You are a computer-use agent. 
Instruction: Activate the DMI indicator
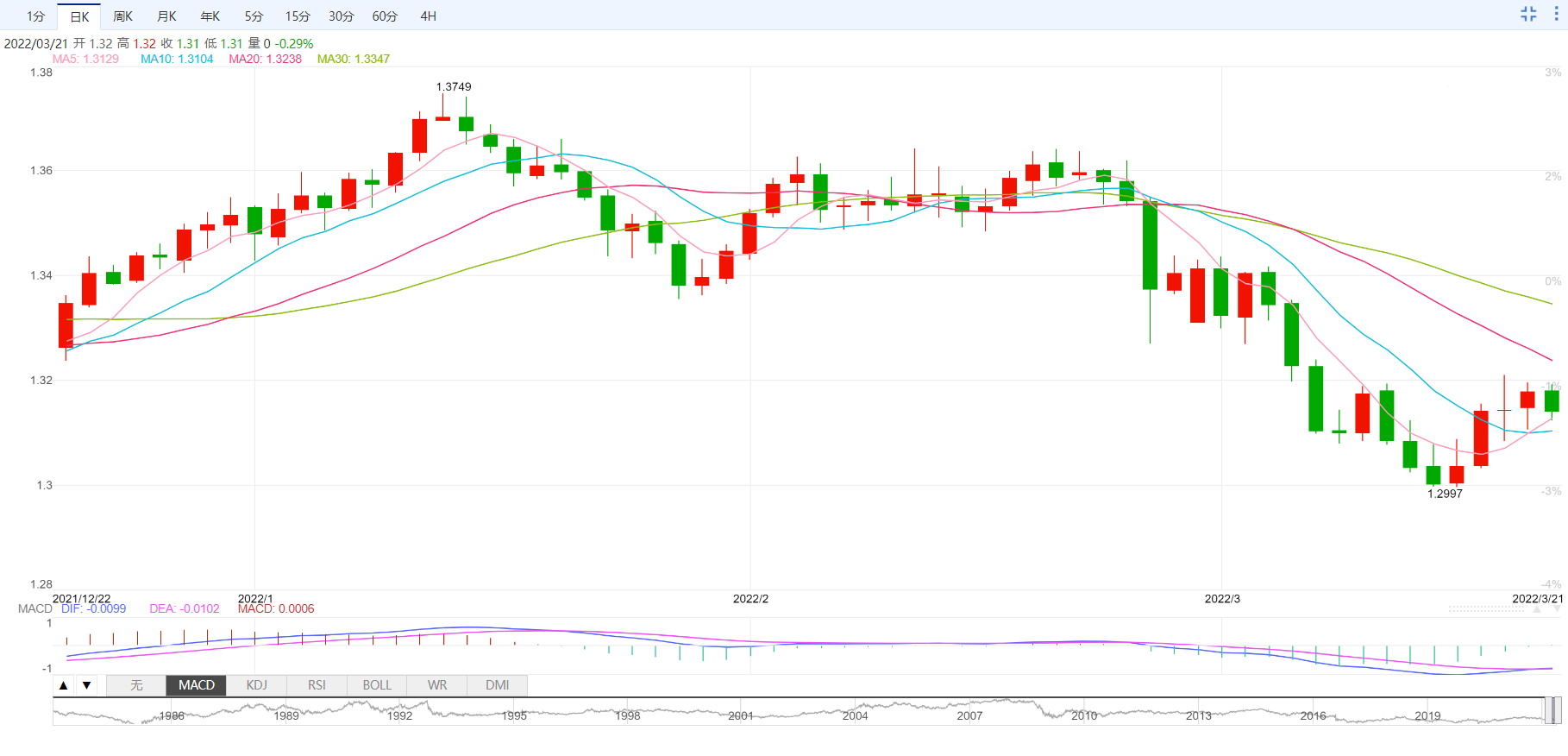(x=497, y=685)
